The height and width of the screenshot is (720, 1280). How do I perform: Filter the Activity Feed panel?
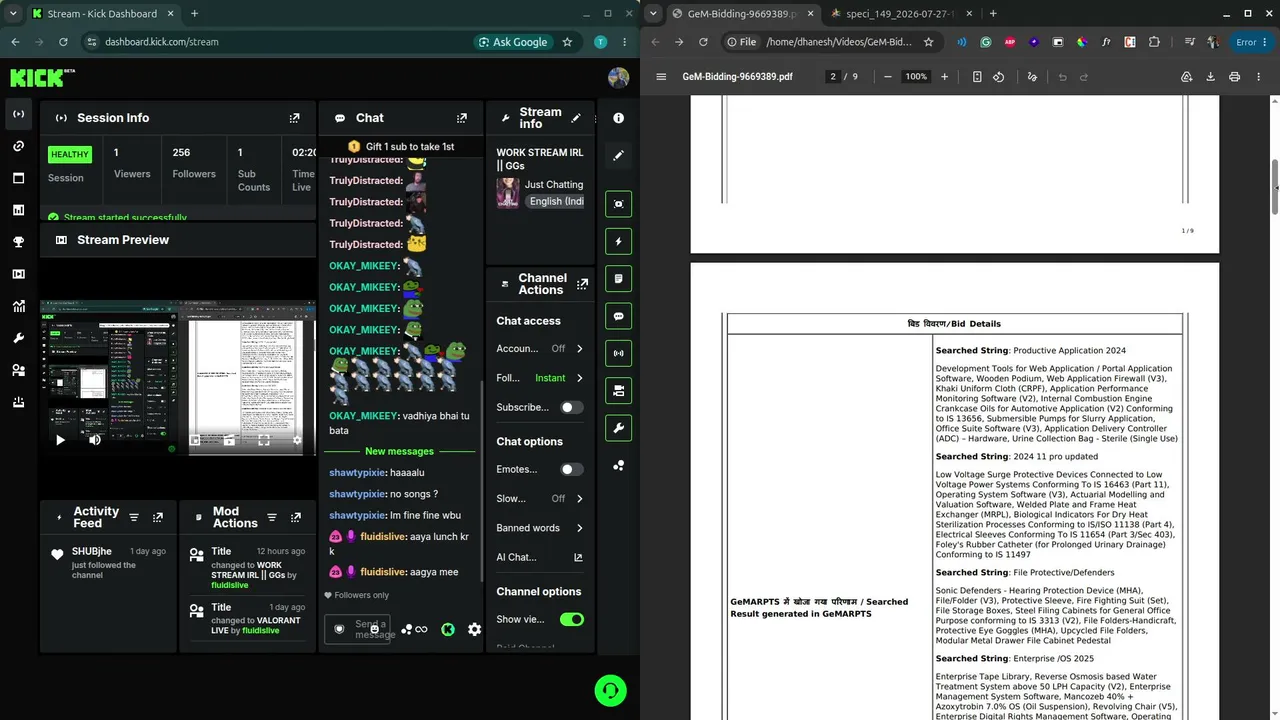pos(134,517)
